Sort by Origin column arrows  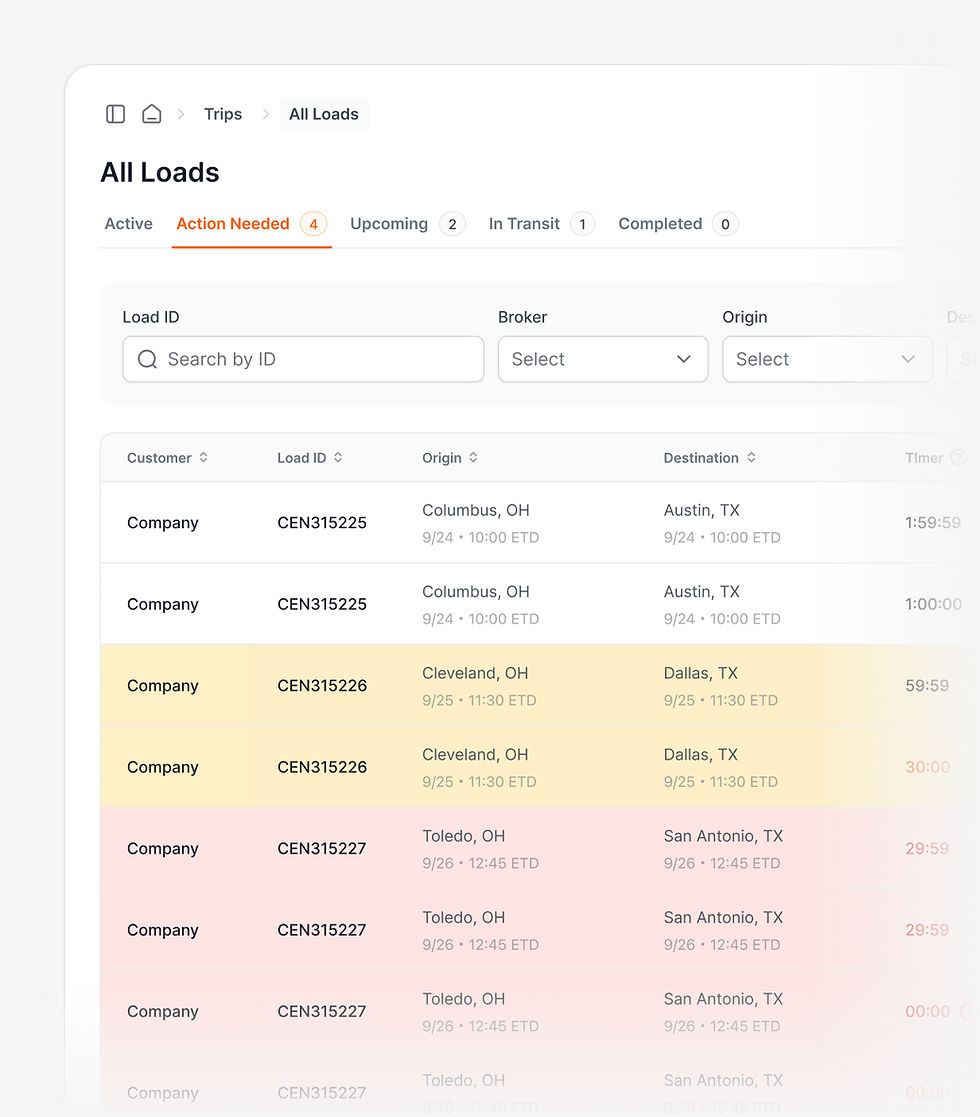[x=474, y=457]
